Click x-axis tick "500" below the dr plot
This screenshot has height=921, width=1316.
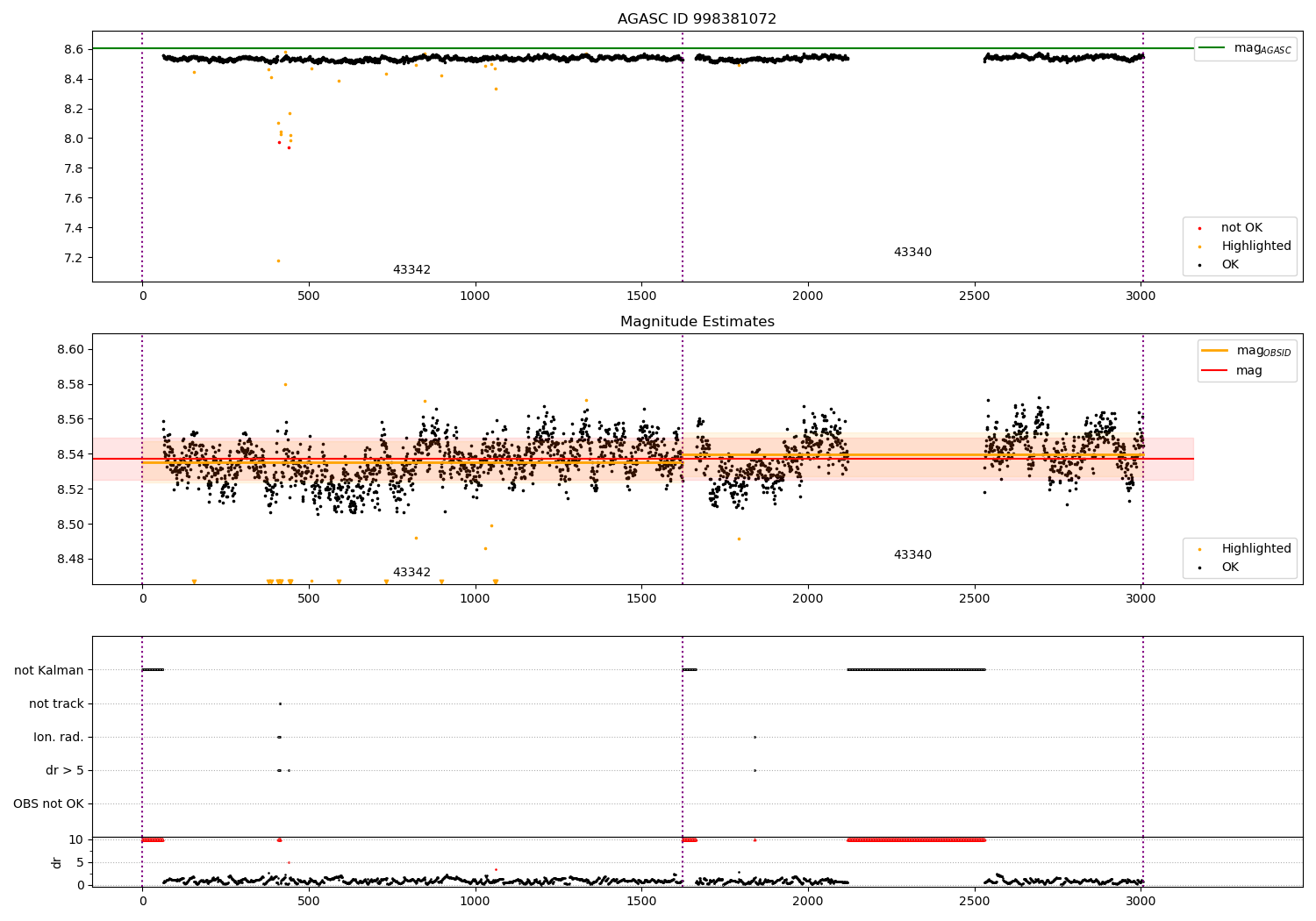click(309, 901)
